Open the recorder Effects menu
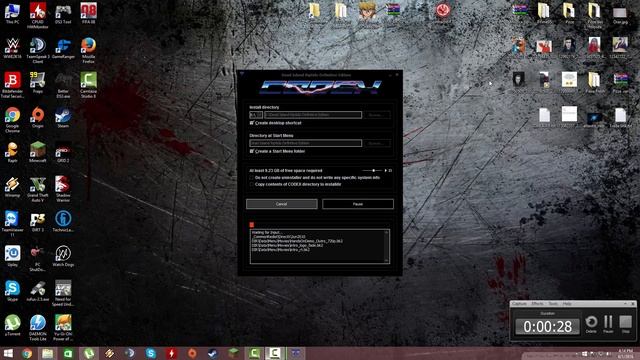Viewport: 640px width, 360px height. 537,304
